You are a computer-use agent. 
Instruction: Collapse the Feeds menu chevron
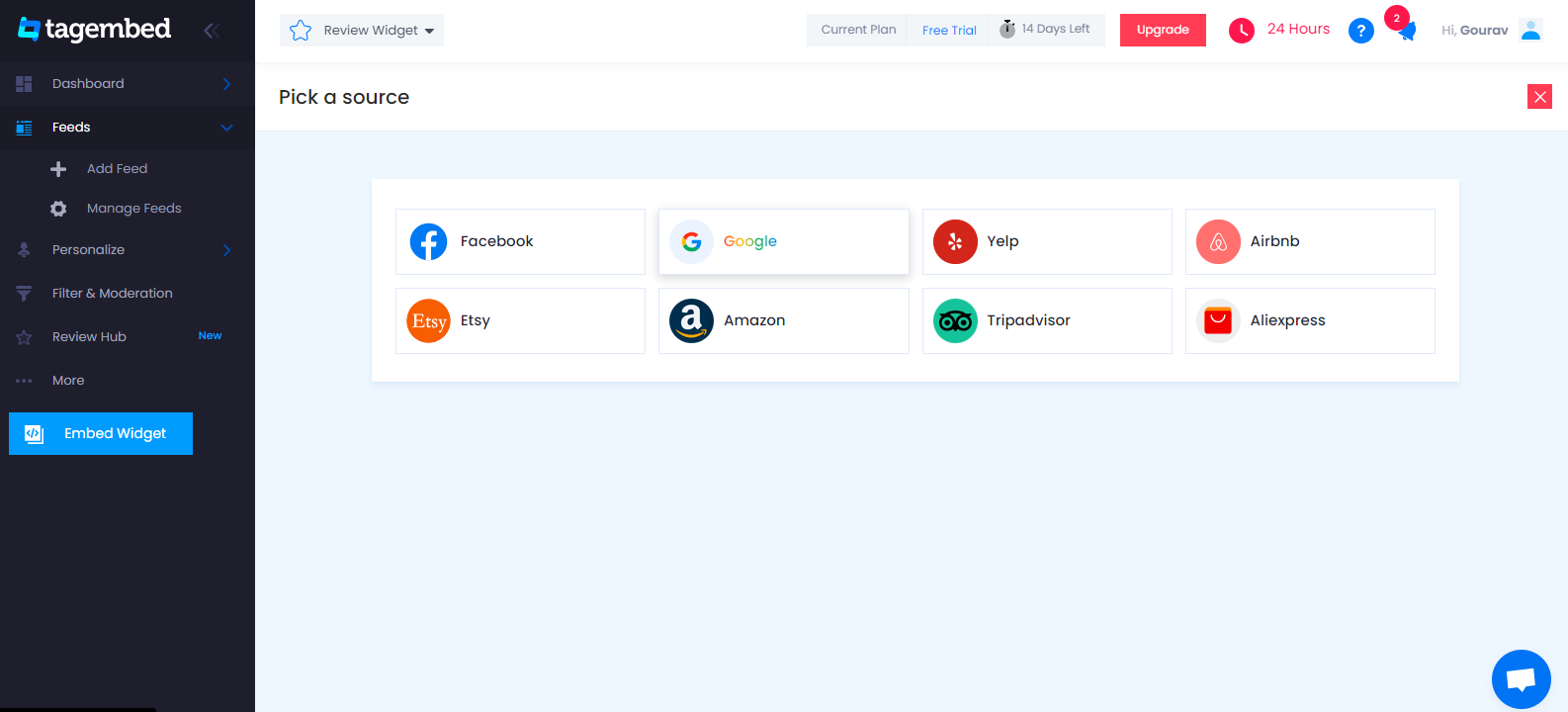coord(226,128)
